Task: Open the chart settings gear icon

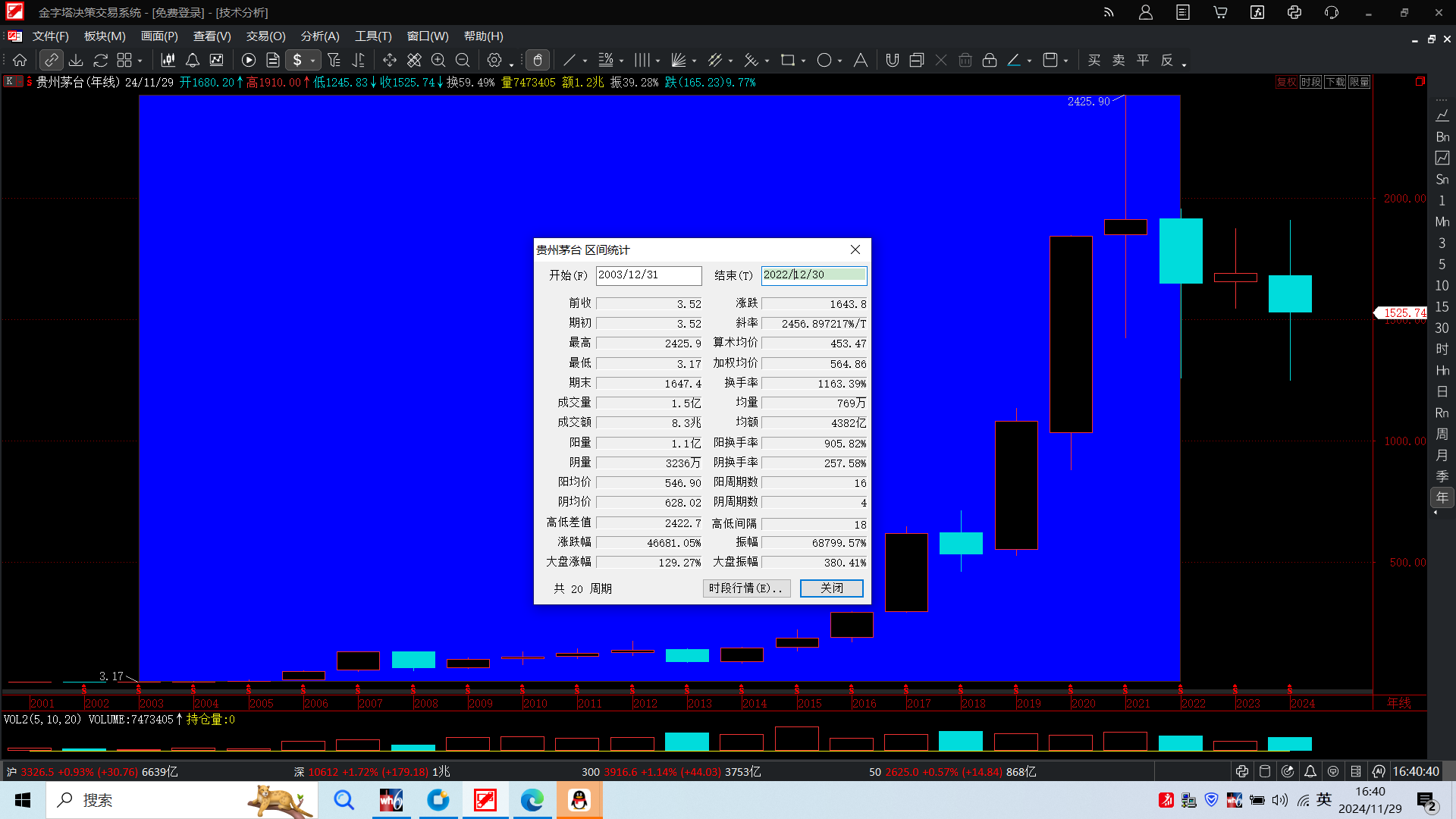Action: [494, 60]
